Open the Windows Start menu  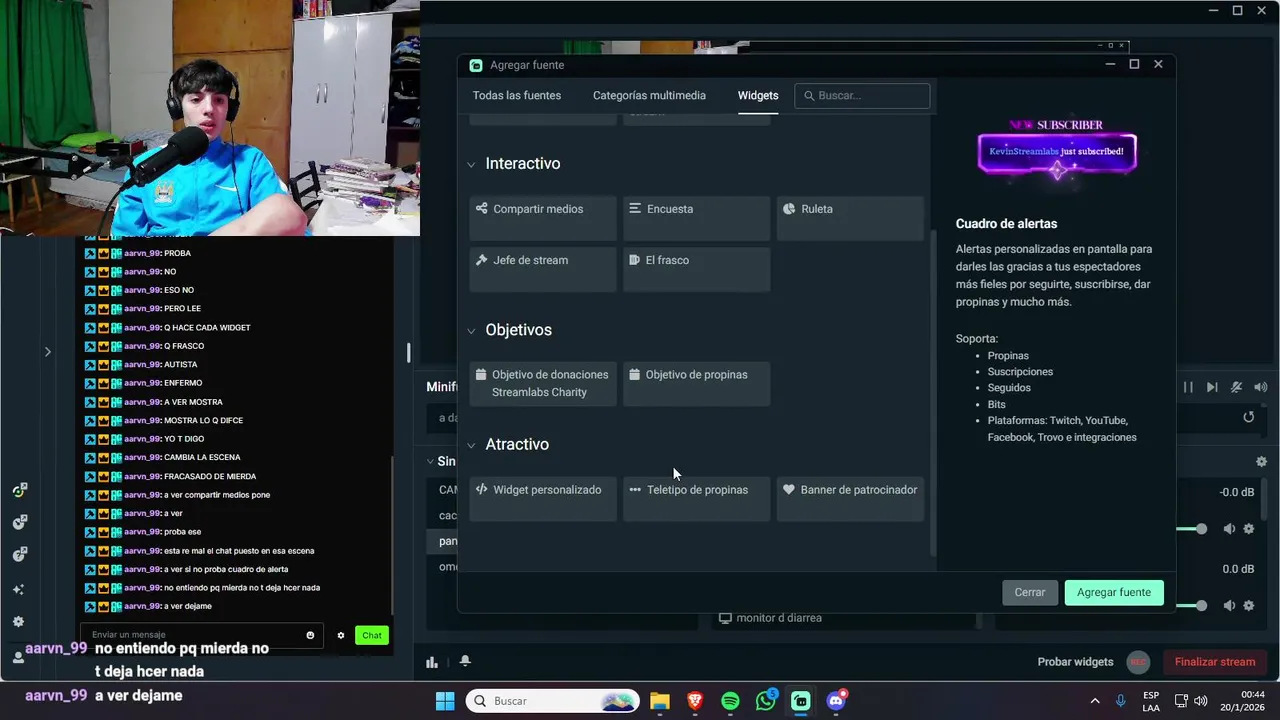click(445, 701)
